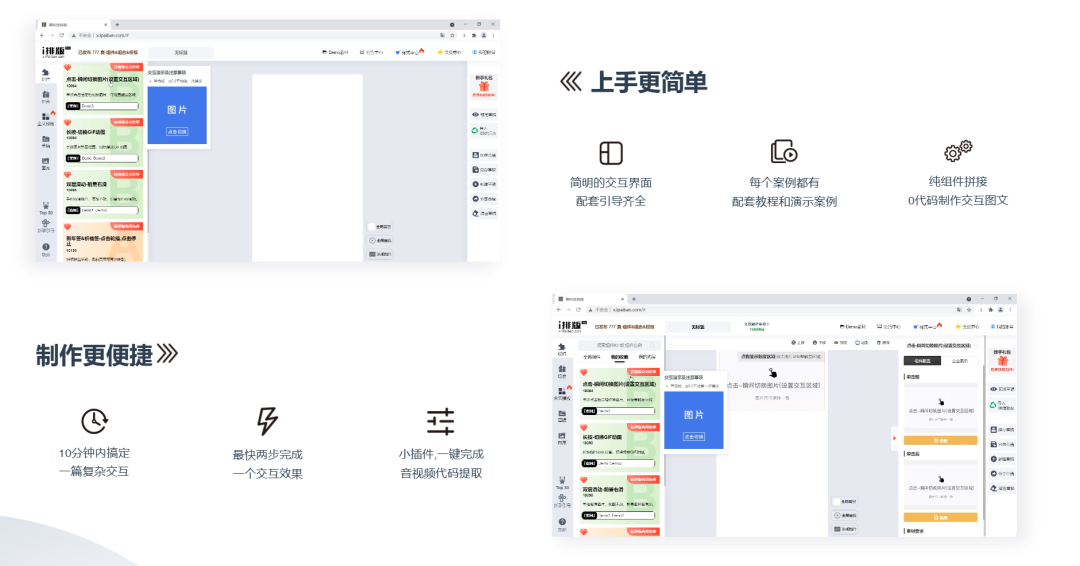Toggle the heart on 双层滑动 card in bottom screenshot
Viewport: 1080px width, 566px height.
pos(584,482)
